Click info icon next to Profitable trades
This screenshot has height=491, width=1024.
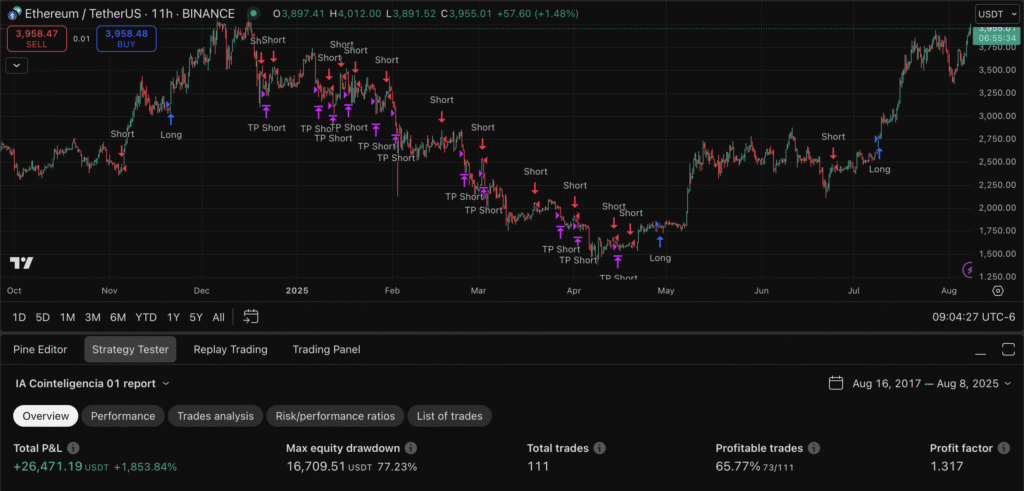(x=814, y=448)
